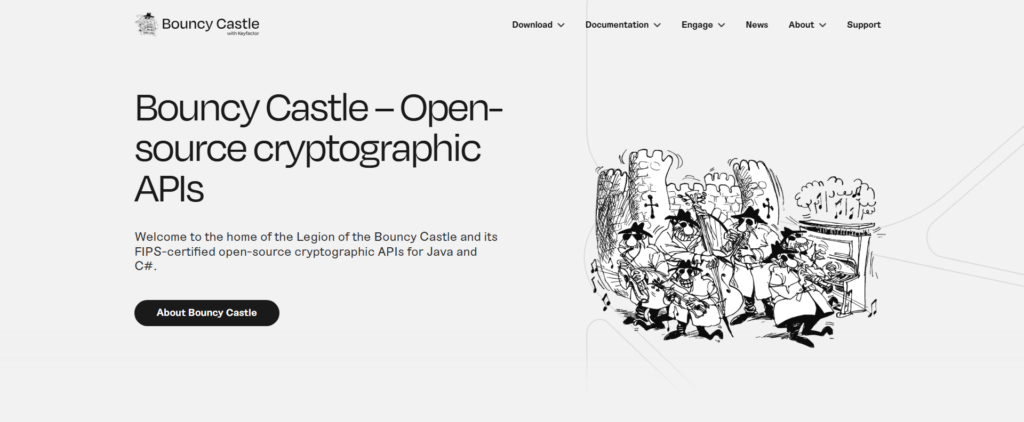Viewport: 1024px width, 422px height.
Task: Click the 'Welcome to the home of the Legion' paragraph
Action: 316,252
